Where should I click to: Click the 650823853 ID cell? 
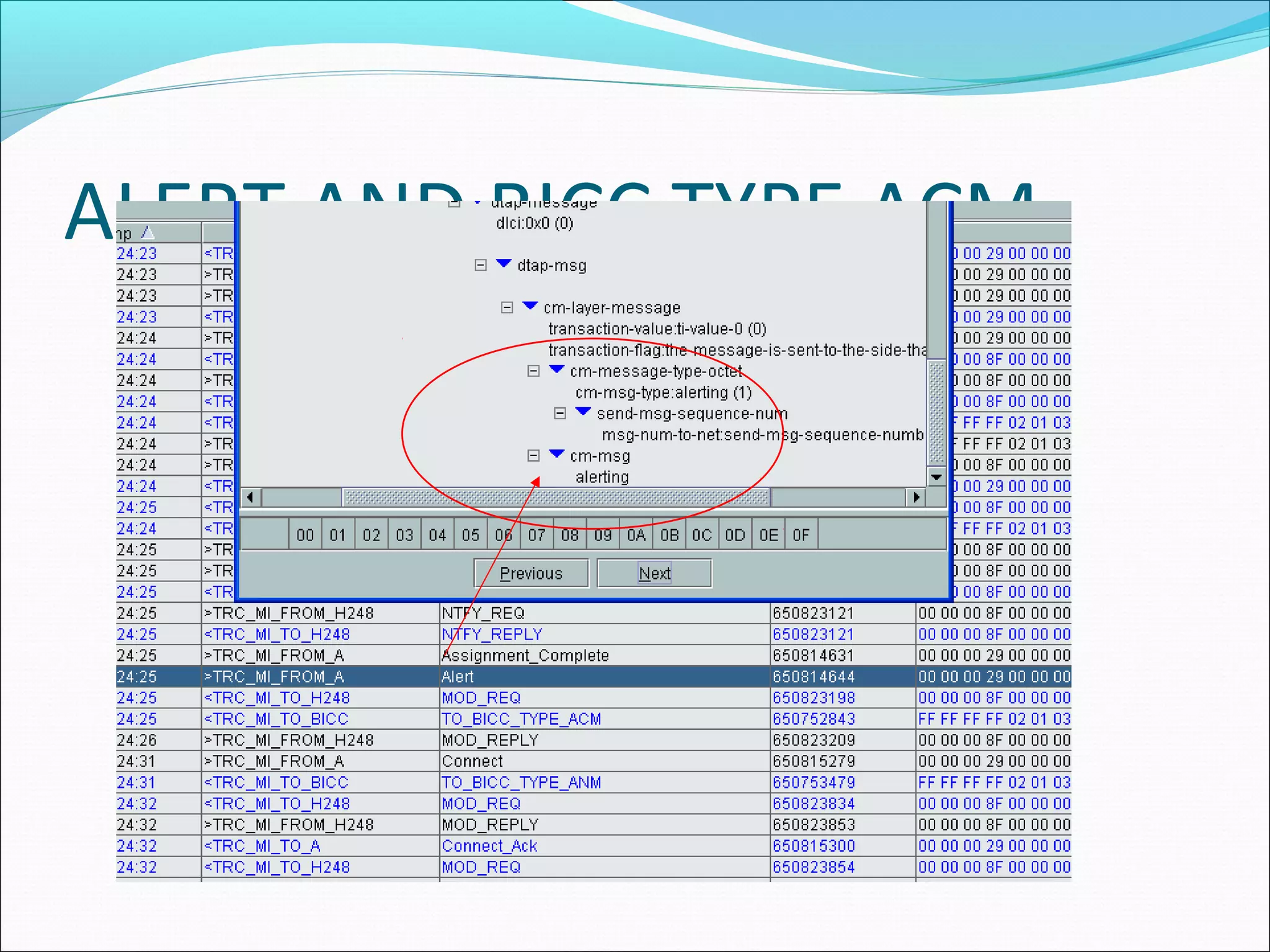click(843, 825)
